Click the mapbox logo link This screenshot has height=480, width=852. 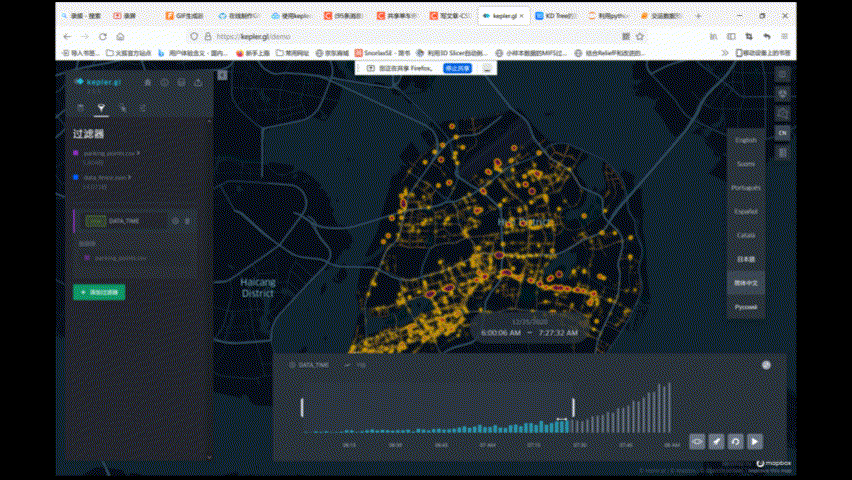pyautogui.click(x=774, y=463)
